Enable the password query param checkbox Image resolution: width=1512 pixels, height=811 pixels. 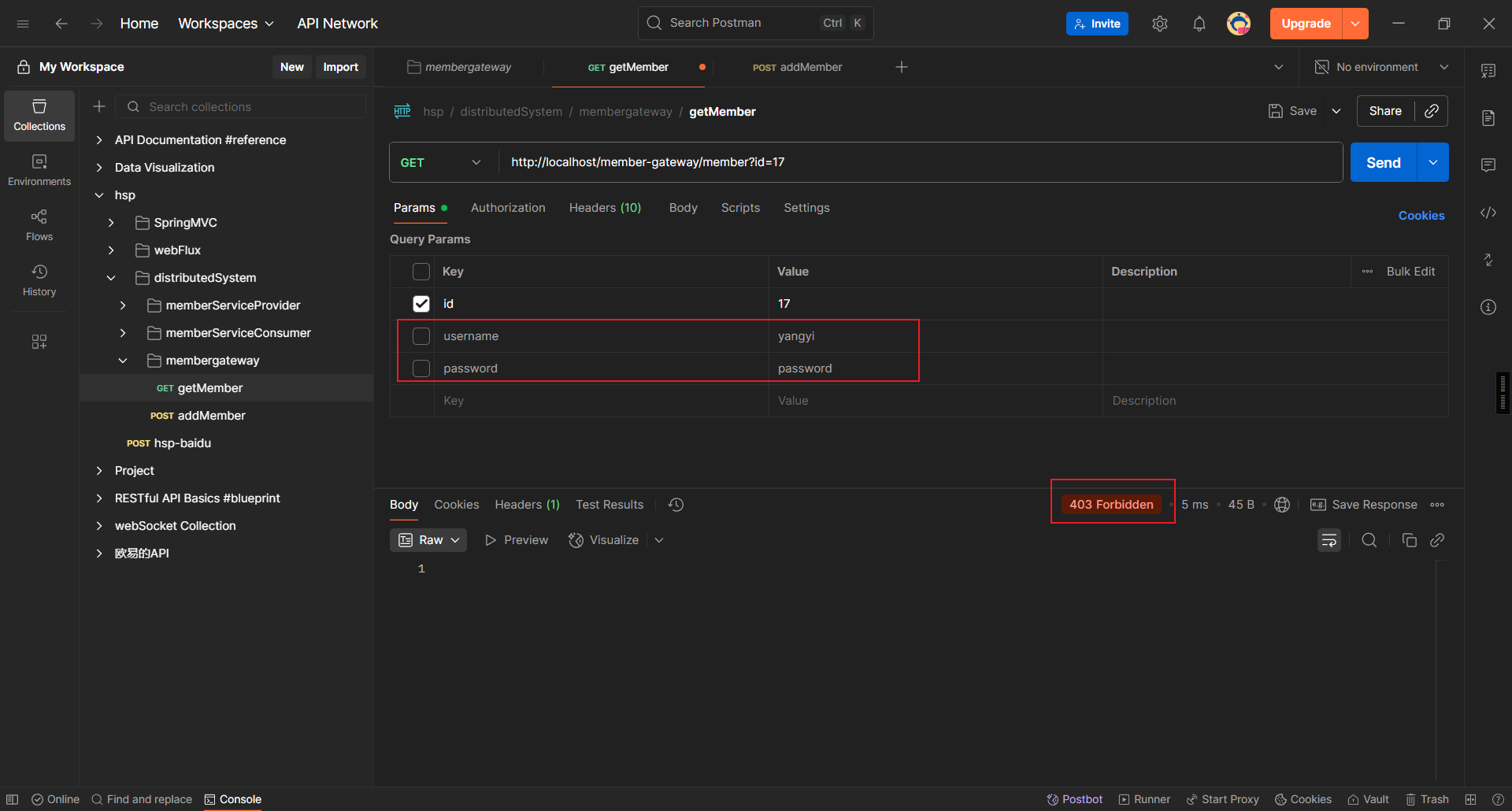421,368
